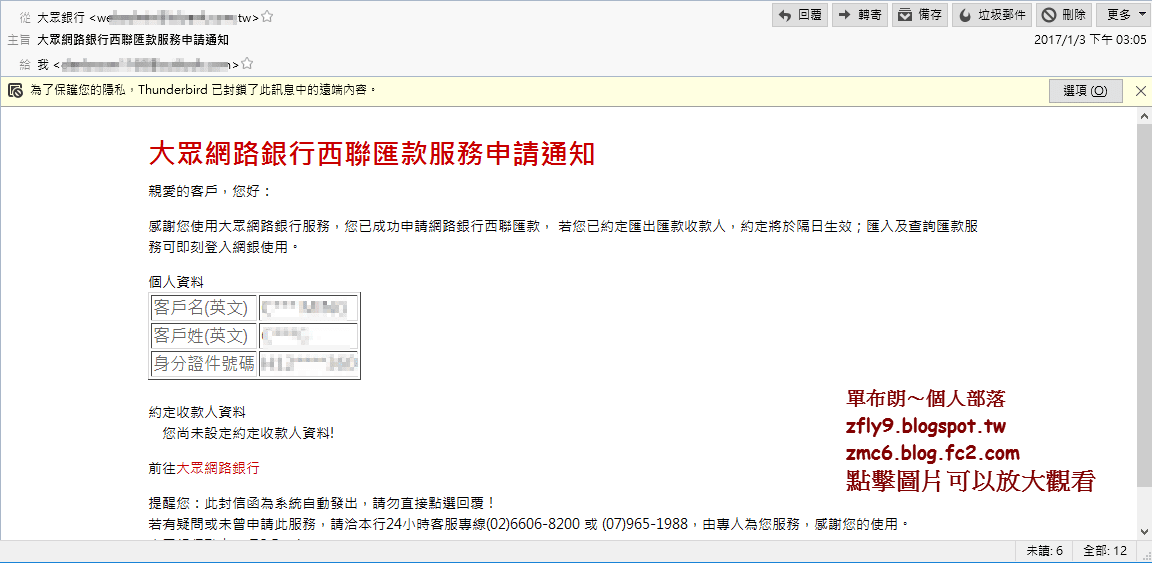This screenshot has width=1152, height=563.
Task: Click the reminder line starting 提醒您
Action: coord(323,503)
